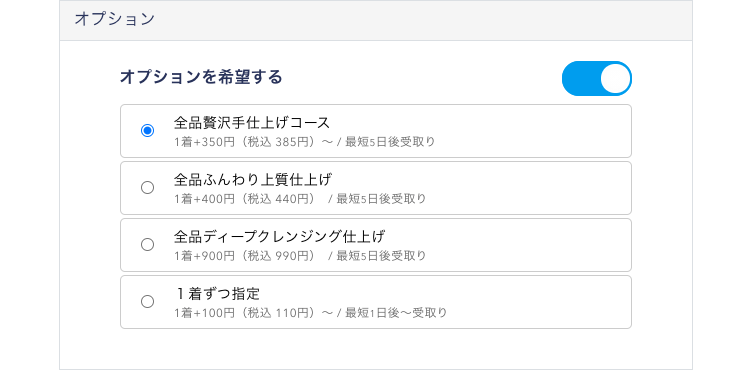Screen dimensions: 752x370
Task: Click empty area of 全品ディープクレンジング仕上げ card
Action: pyautogui.click(x=528, y=245)
